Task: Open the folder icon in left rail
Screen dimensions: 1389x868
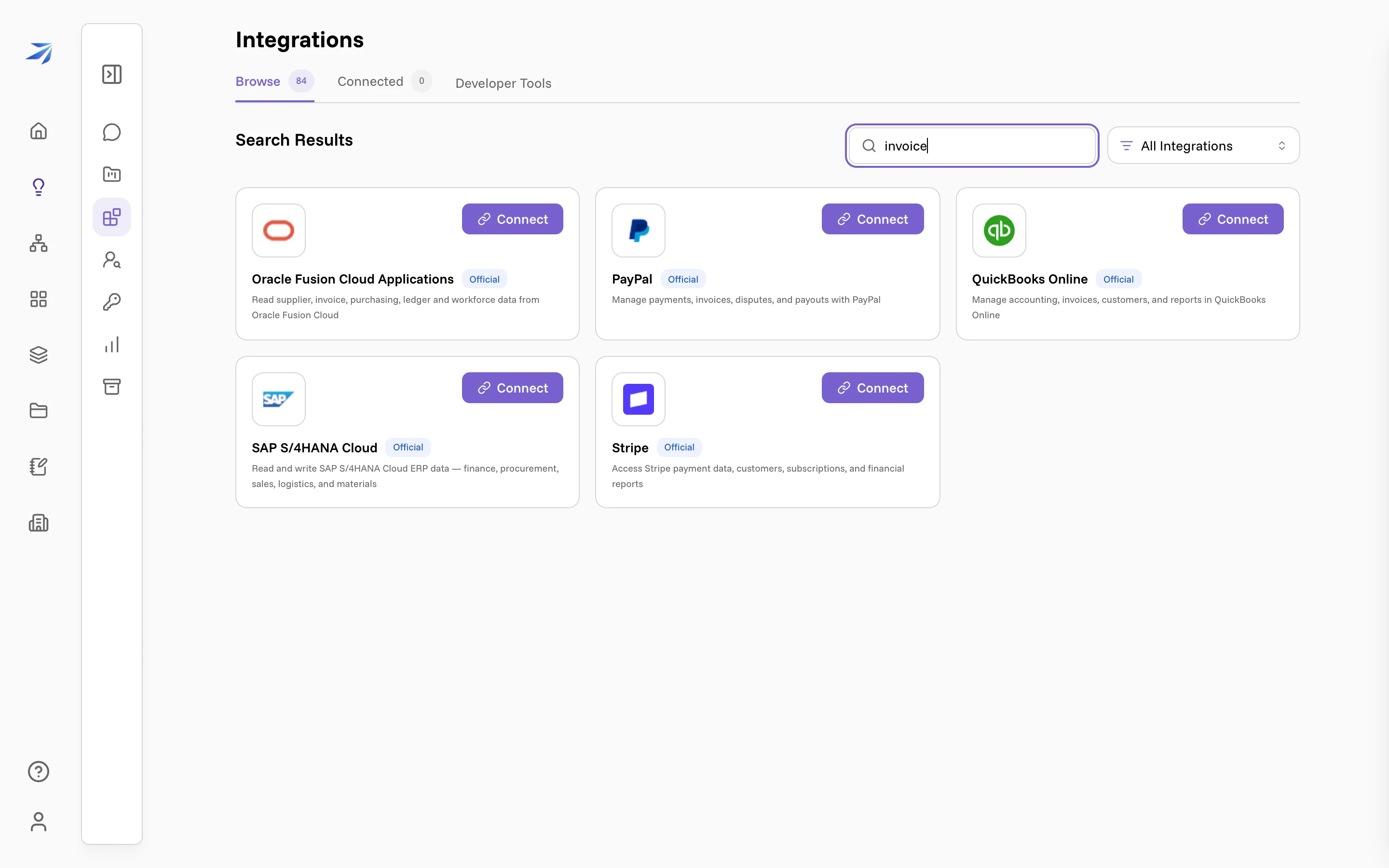Action: click(39, 410)
